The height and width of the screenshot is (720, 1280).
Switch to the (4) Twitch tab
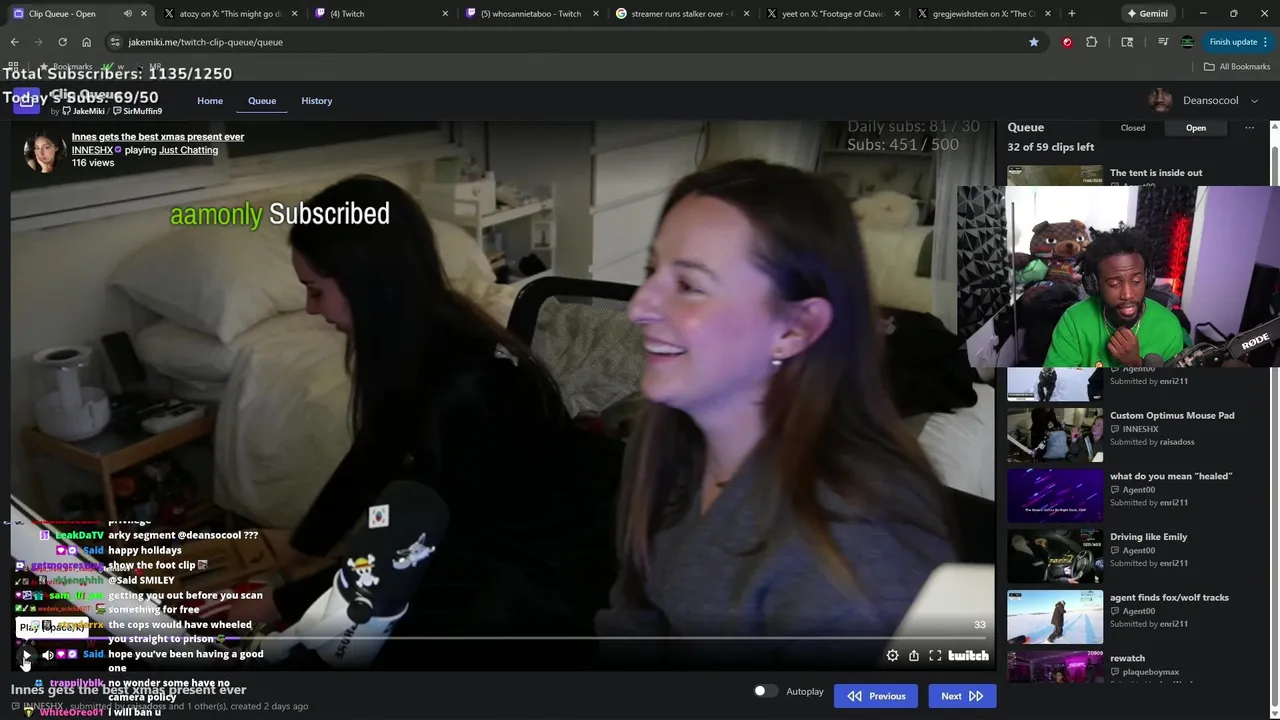pyautogui.click(x=380, y=14)
